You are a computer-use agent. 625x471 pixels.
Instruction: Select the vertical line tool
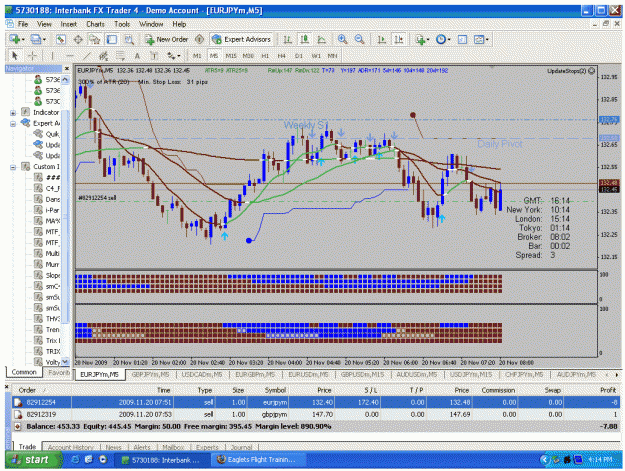(52, 55)
